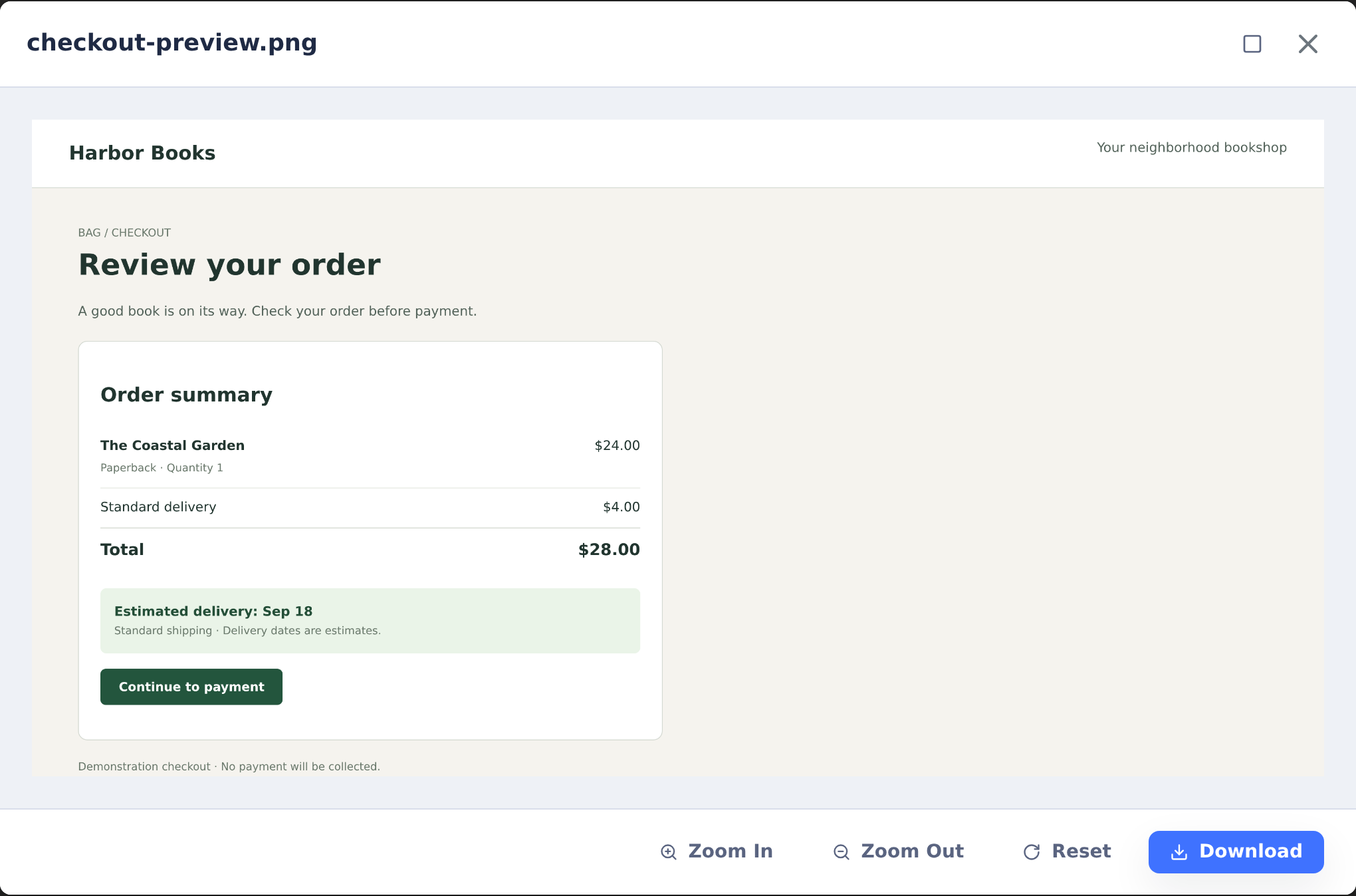The height and width of the screenshot is (896, 1356).
Task: Select the Reset text button
Action: click(x=1067, y=851)
